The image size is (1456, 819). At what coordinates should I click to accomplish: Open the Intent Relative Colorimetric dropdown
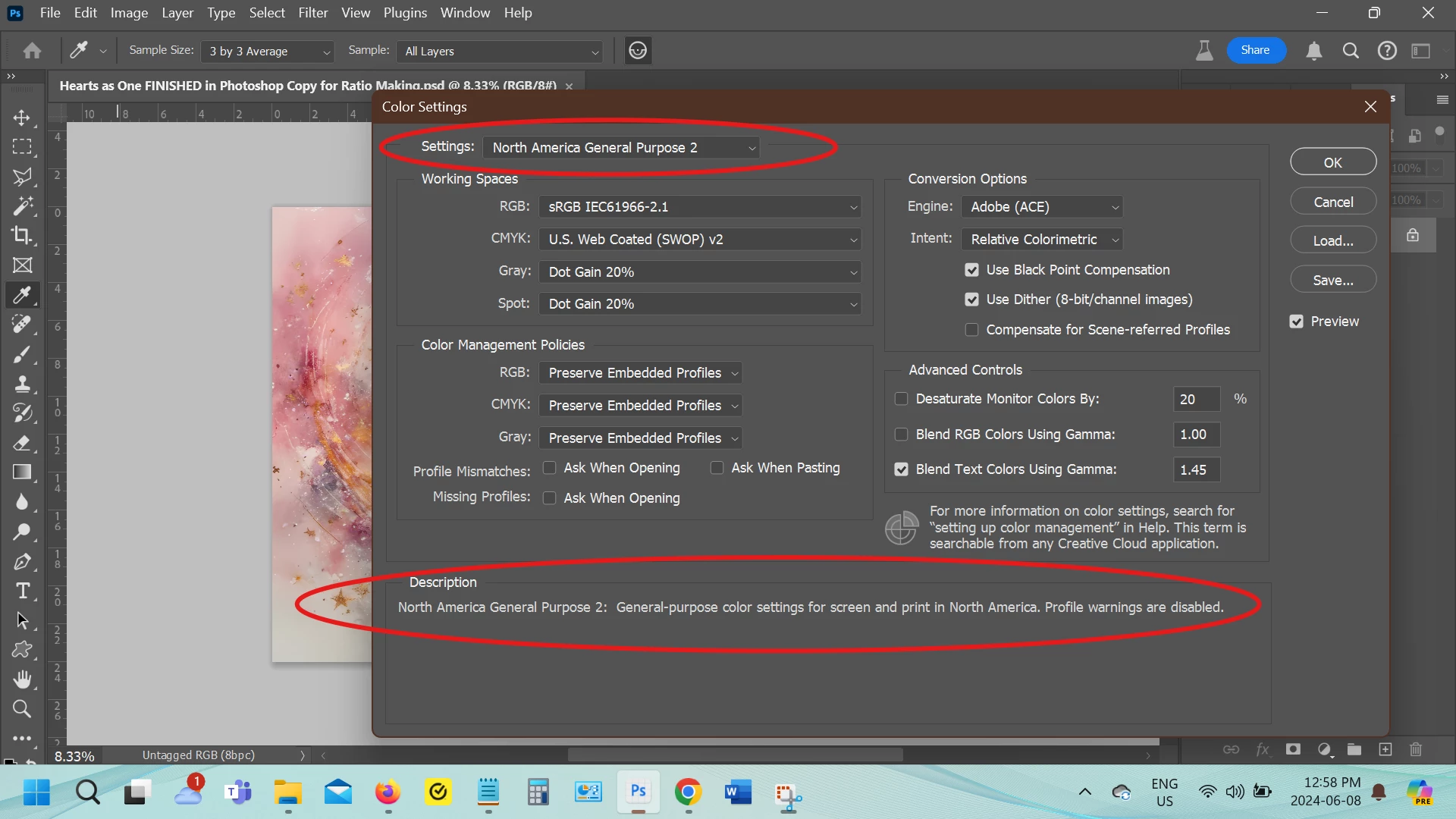point(1042,240)
